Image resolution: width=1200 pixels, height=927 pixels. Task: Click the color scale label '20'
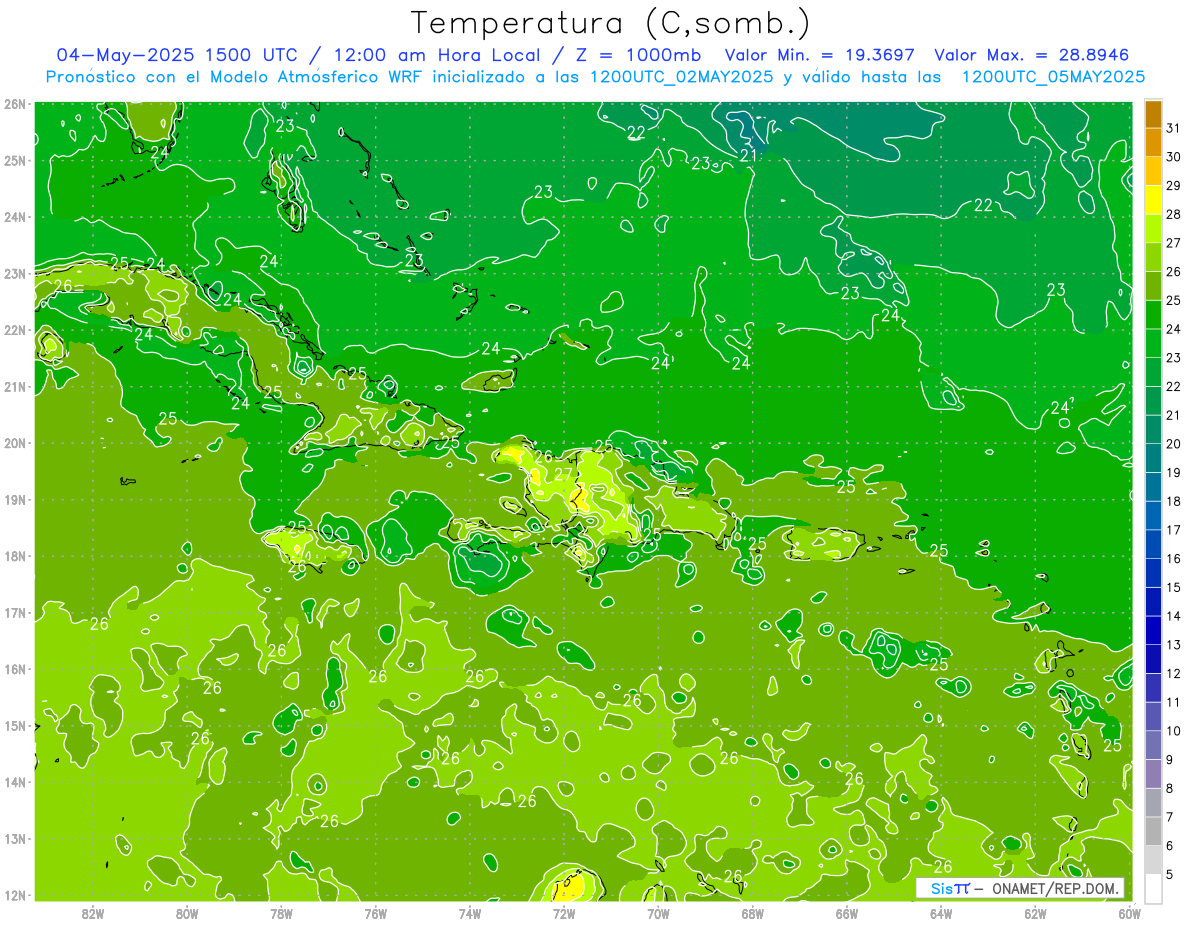coord(1173,444)
